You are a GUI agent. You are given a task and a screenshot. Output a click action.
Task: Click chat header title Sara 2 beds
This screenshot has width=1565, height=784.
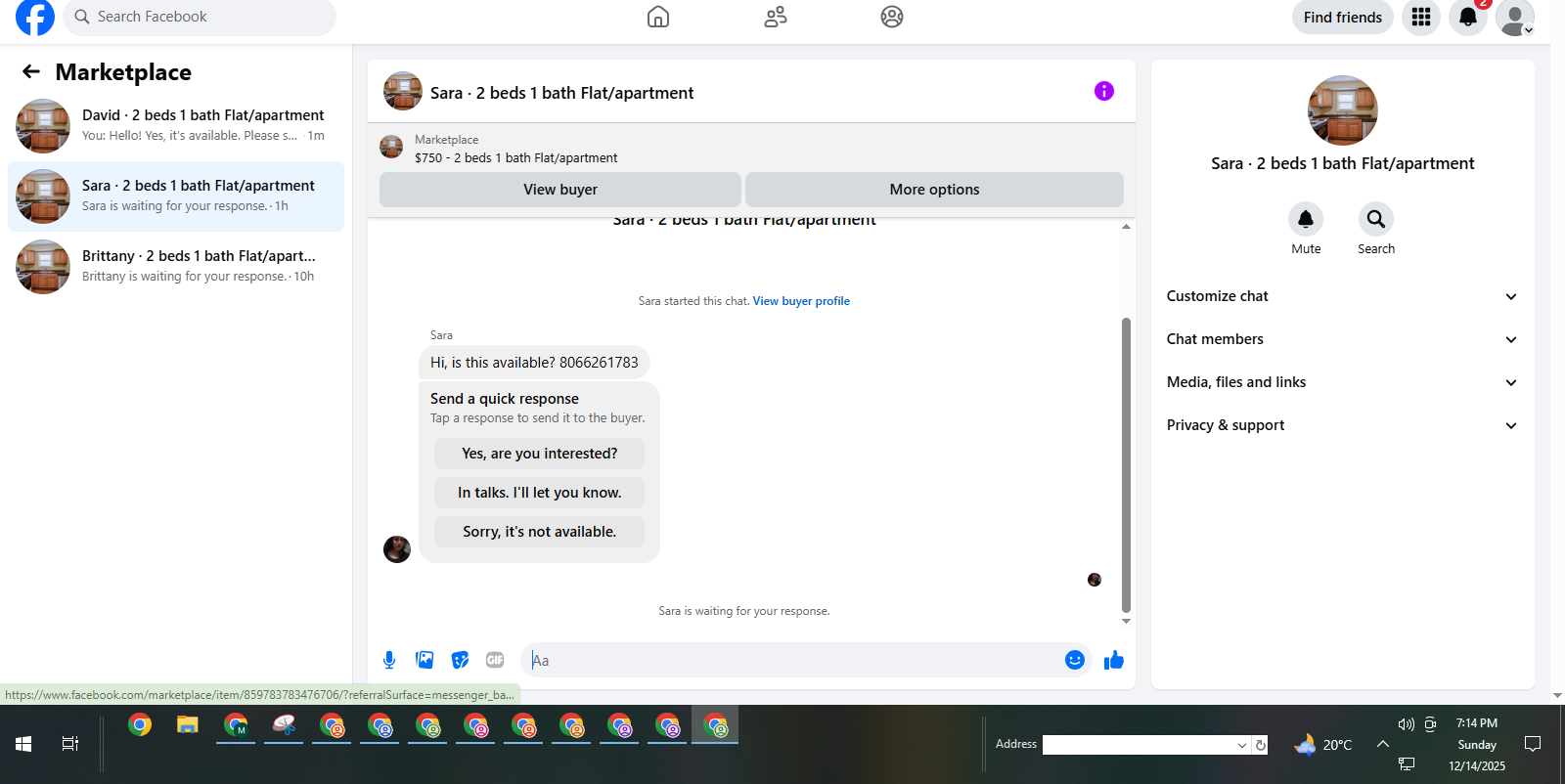[x=562, y=93]
